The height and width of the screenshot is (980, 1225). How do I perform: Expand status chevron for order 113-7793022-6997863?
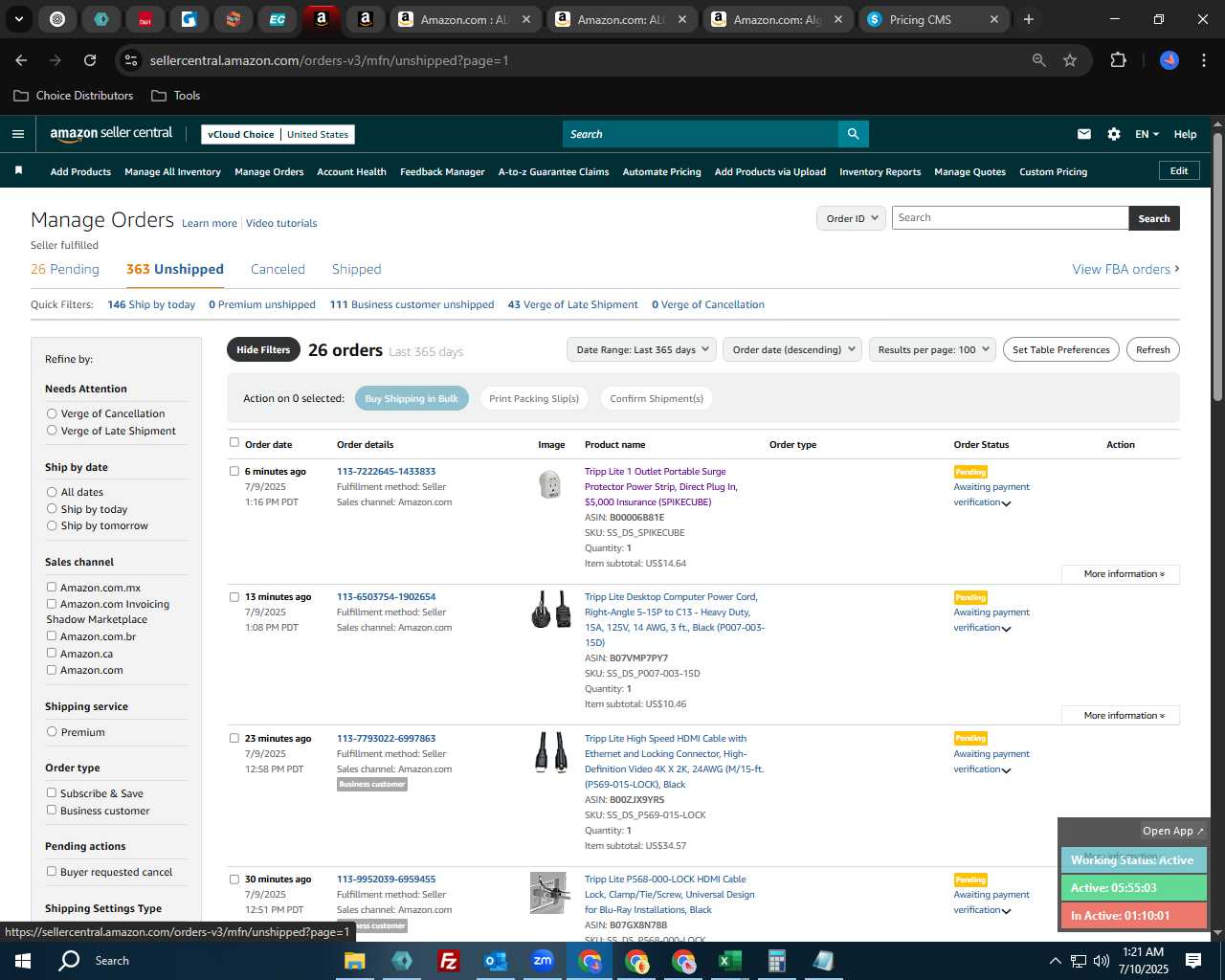1006,770
